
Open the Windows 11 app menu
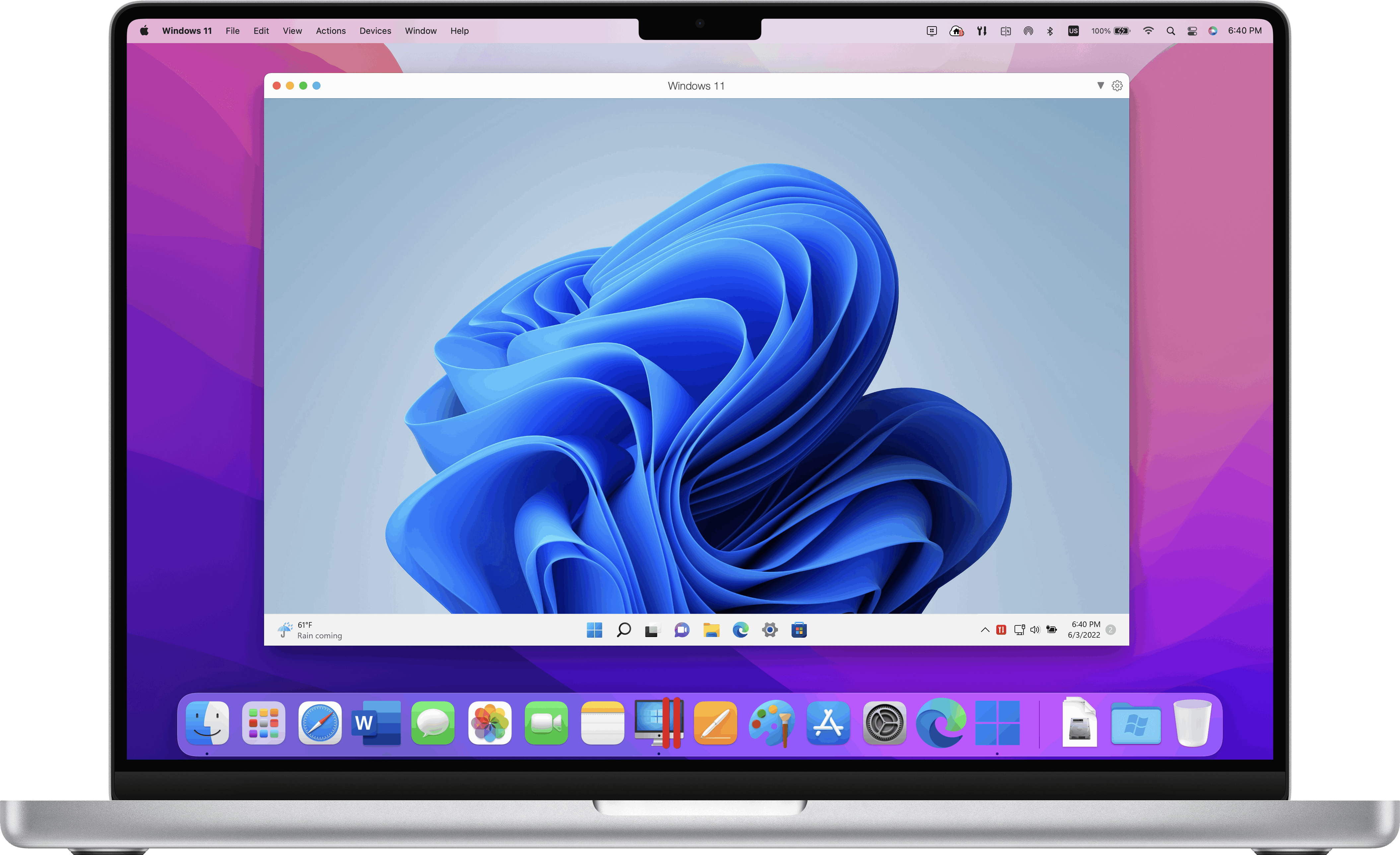187,31
